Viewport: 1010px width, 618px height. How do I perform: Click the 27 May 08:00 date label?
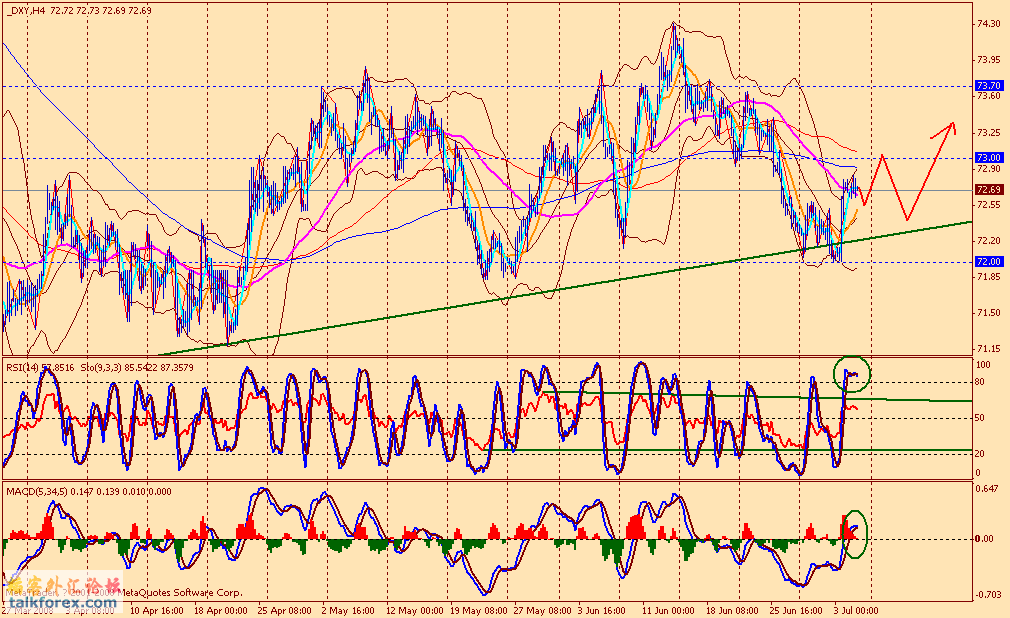coord(542,610)
